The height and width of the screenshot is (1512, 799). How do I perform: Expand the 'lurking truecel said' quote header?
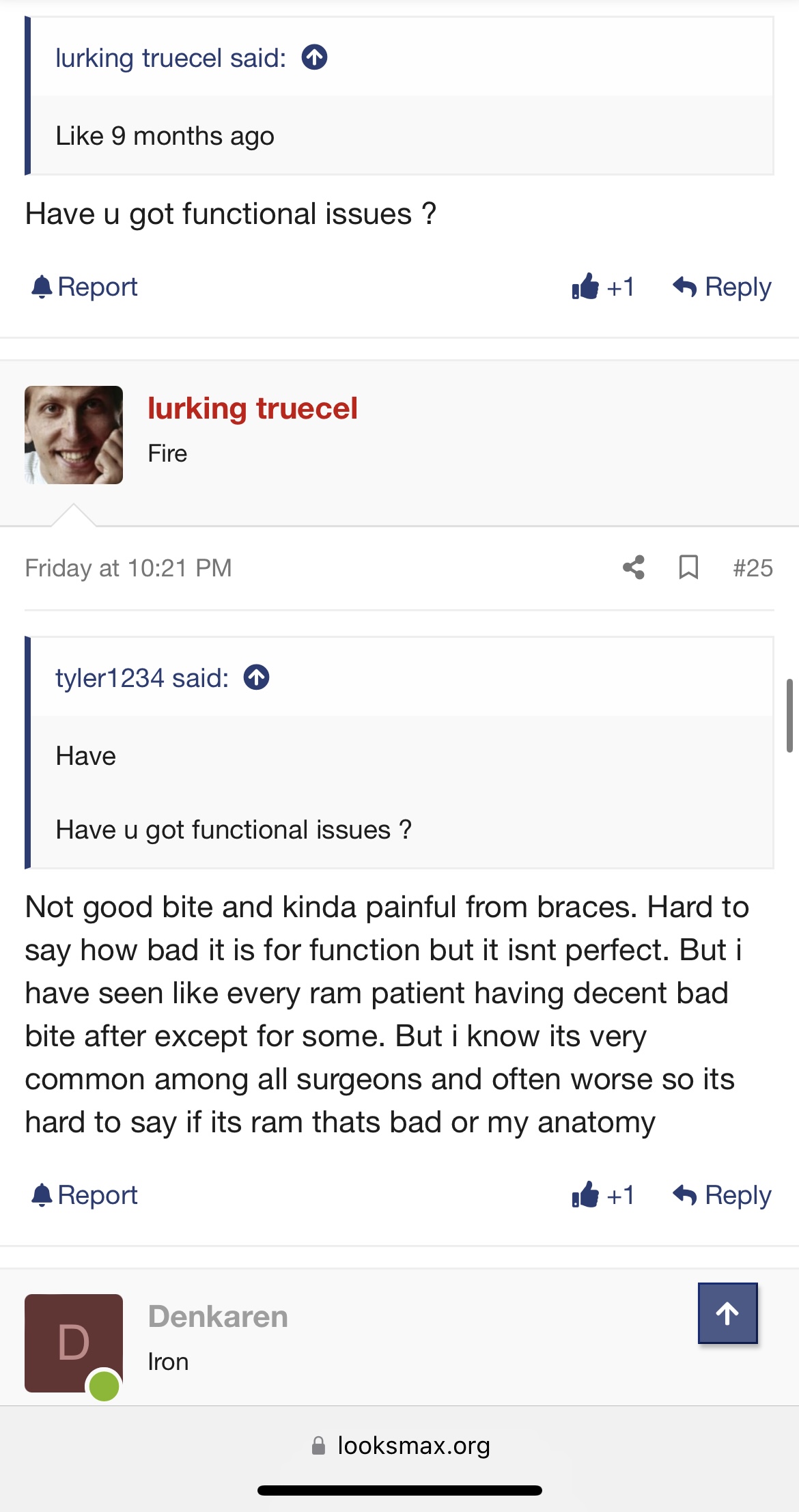[171, 58]
